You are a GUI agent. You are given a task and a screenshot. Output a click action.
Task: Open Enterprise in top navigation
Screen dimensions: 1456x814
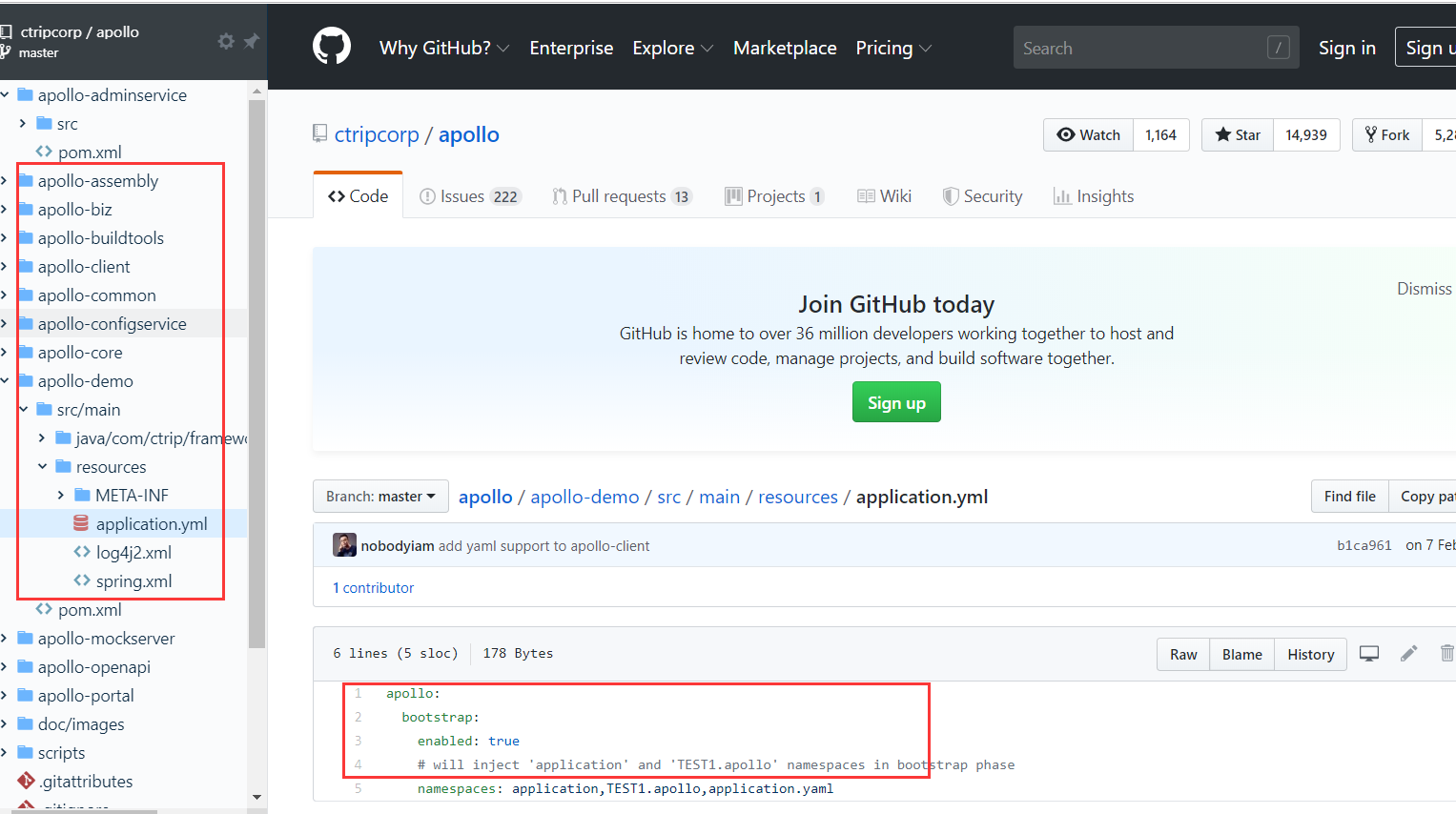(x=571, y=48)
